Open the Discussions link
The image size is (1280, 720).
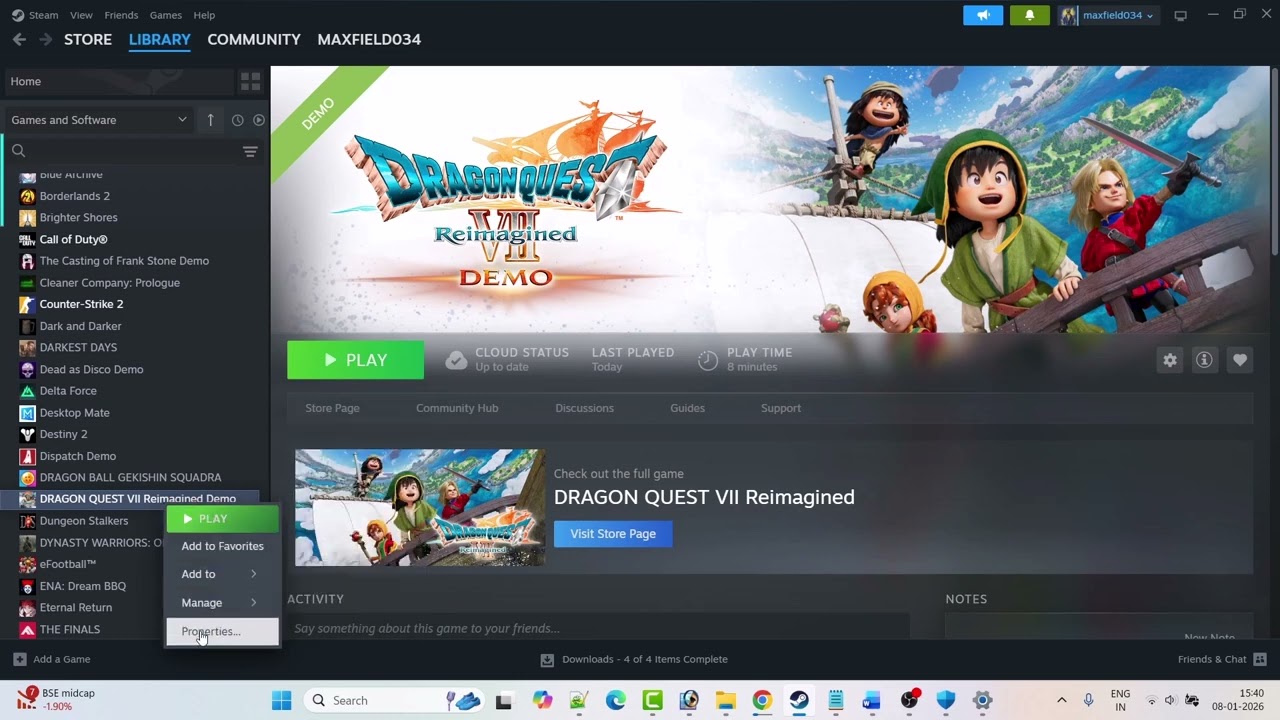[x=584, y=408]
